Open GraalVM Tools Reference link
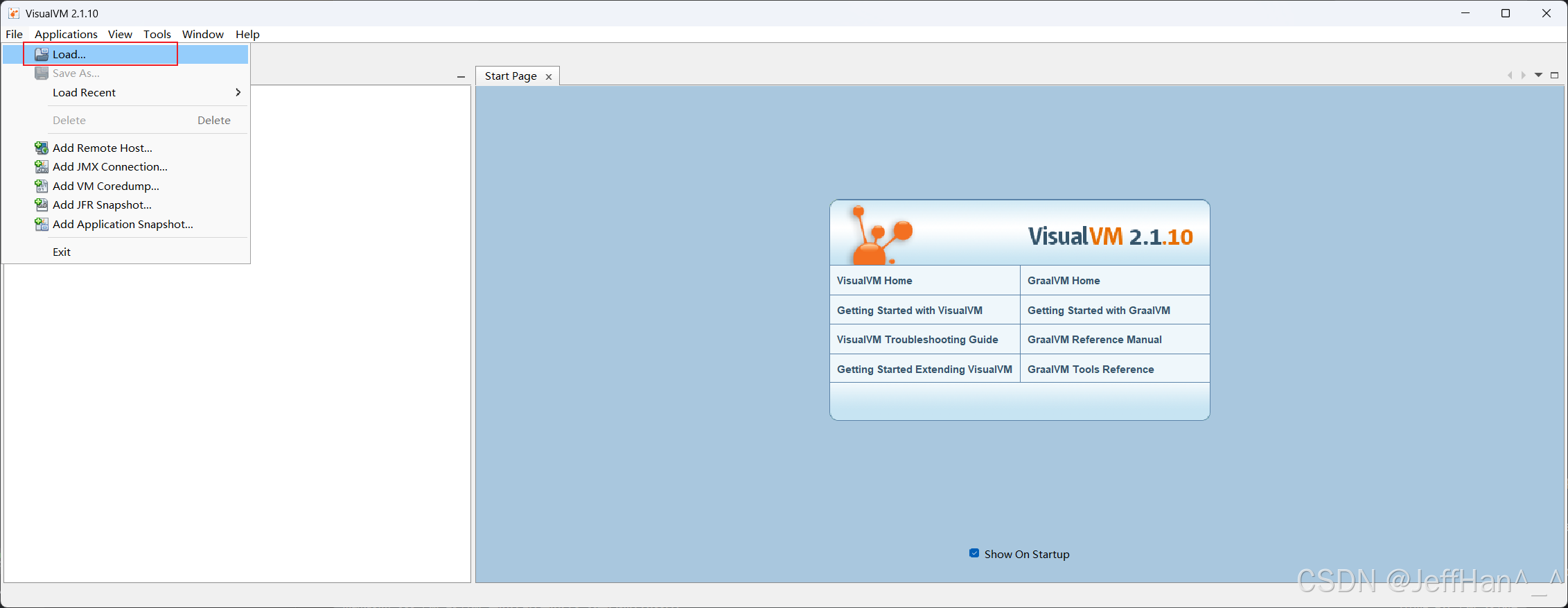1568x608 pixels. [1091, 370]
